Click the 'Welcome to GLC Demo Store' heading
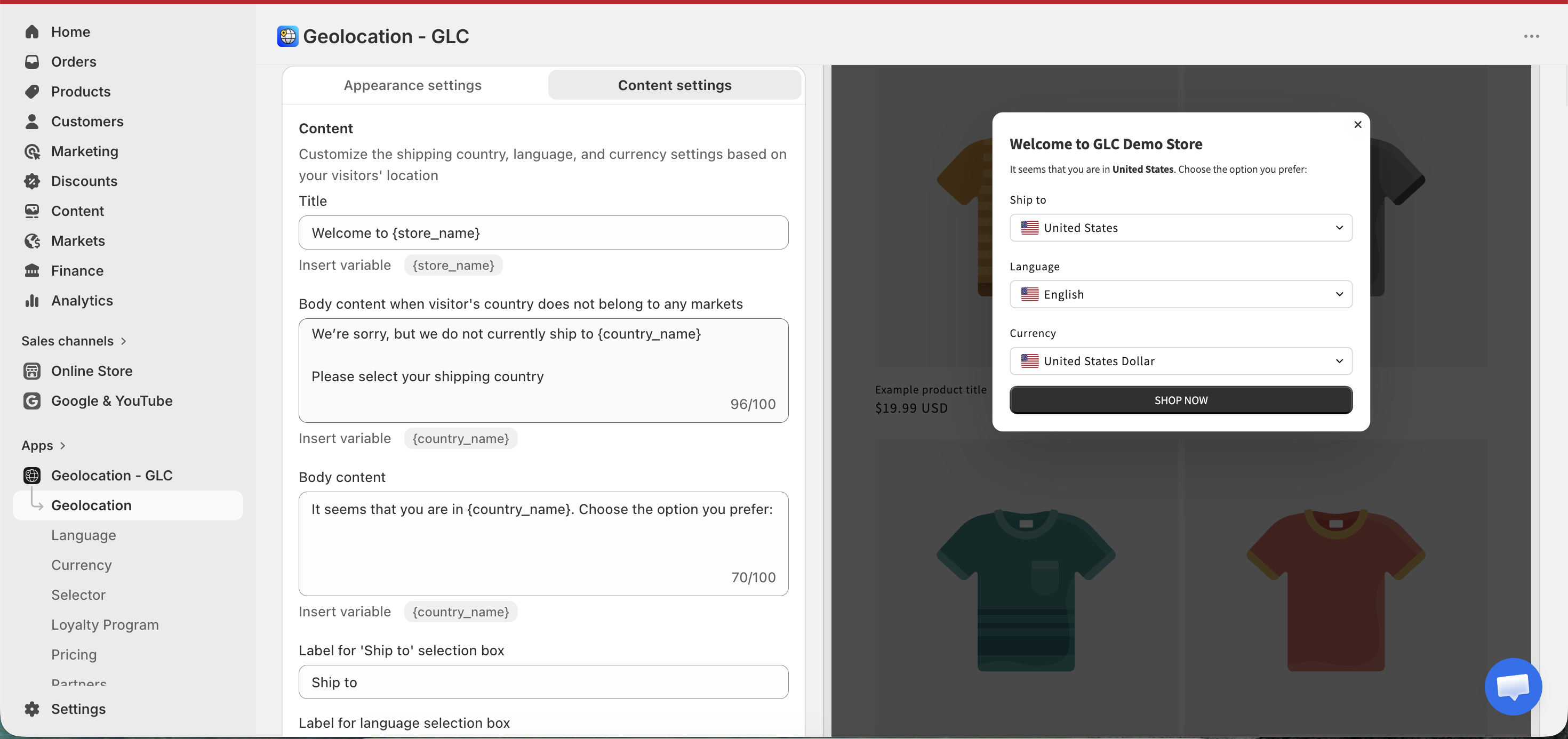1568x739 pixels. pyautogui.click(x=1106, y=144)
